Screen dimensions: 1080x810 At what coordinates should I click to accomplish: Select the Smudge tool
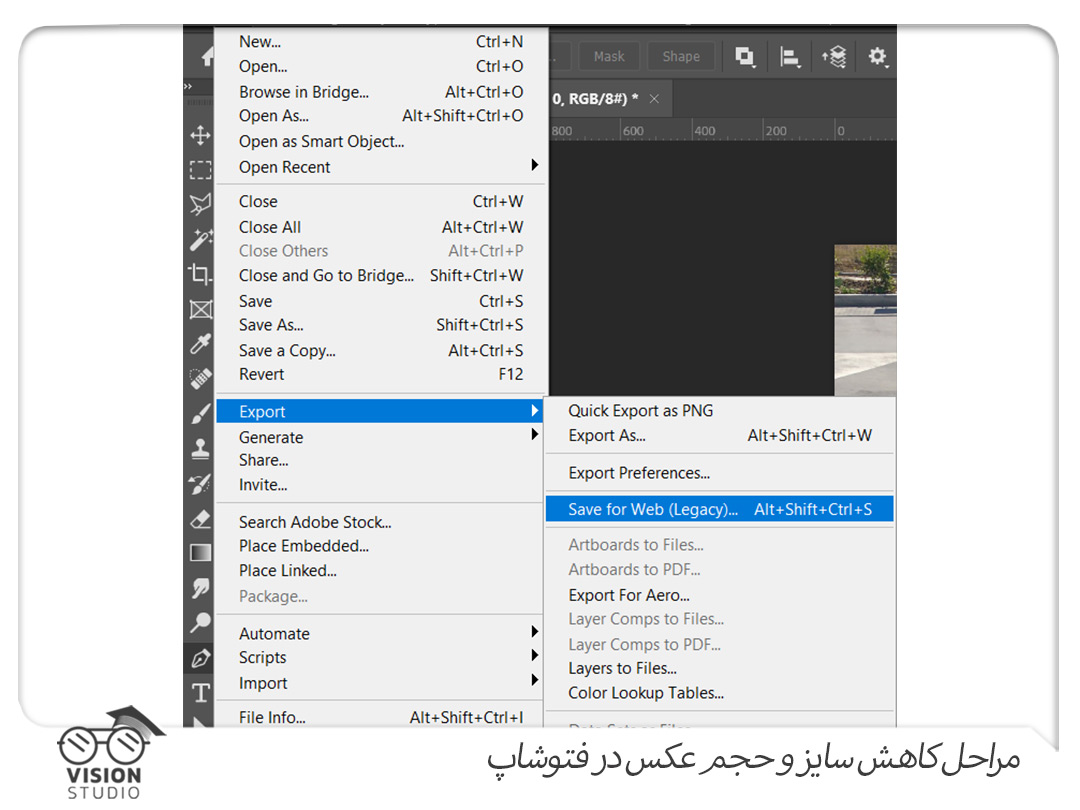200,588
